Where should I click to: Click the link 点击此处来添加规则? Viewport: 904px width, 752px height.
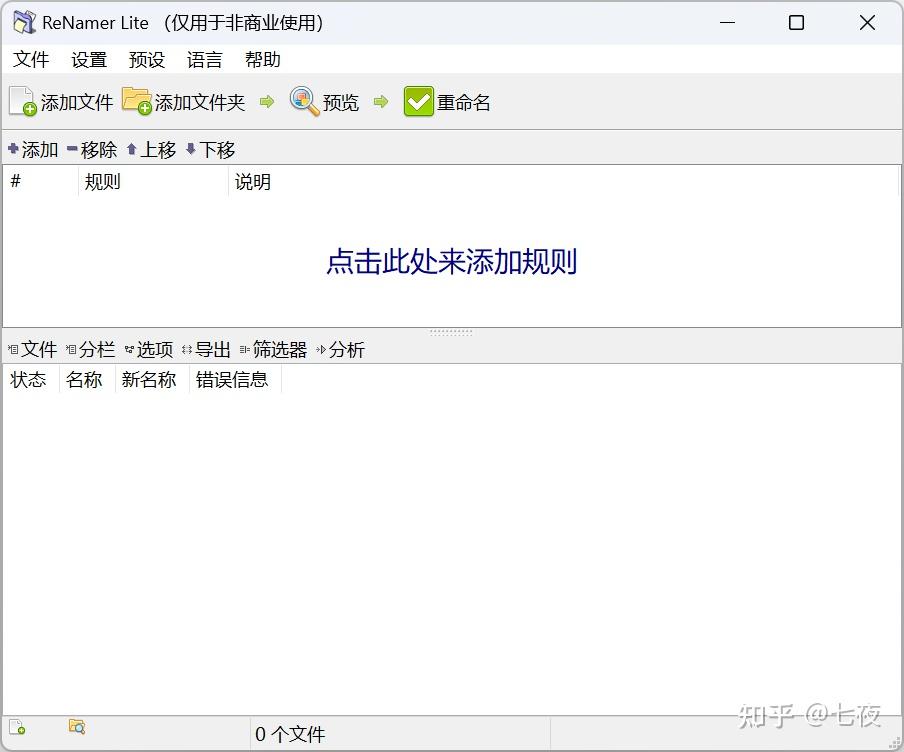coord(451,261)
